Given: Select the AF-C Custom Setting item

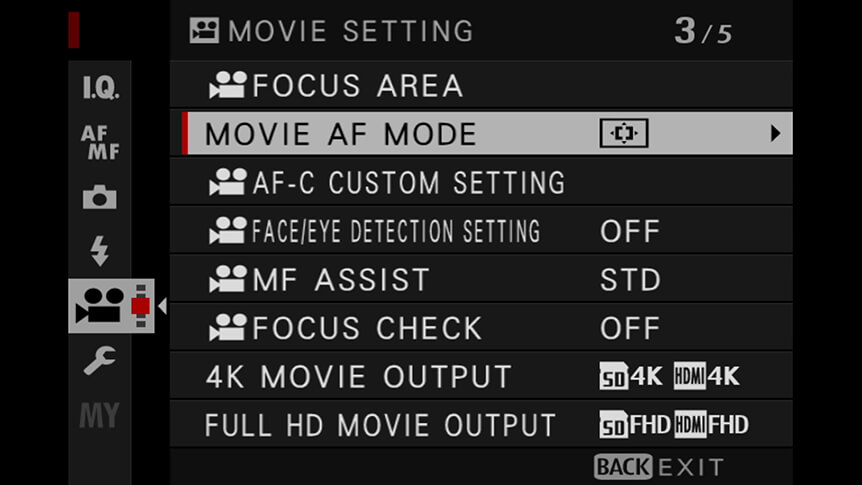Looking at the screenshot, I should (481, 183).
